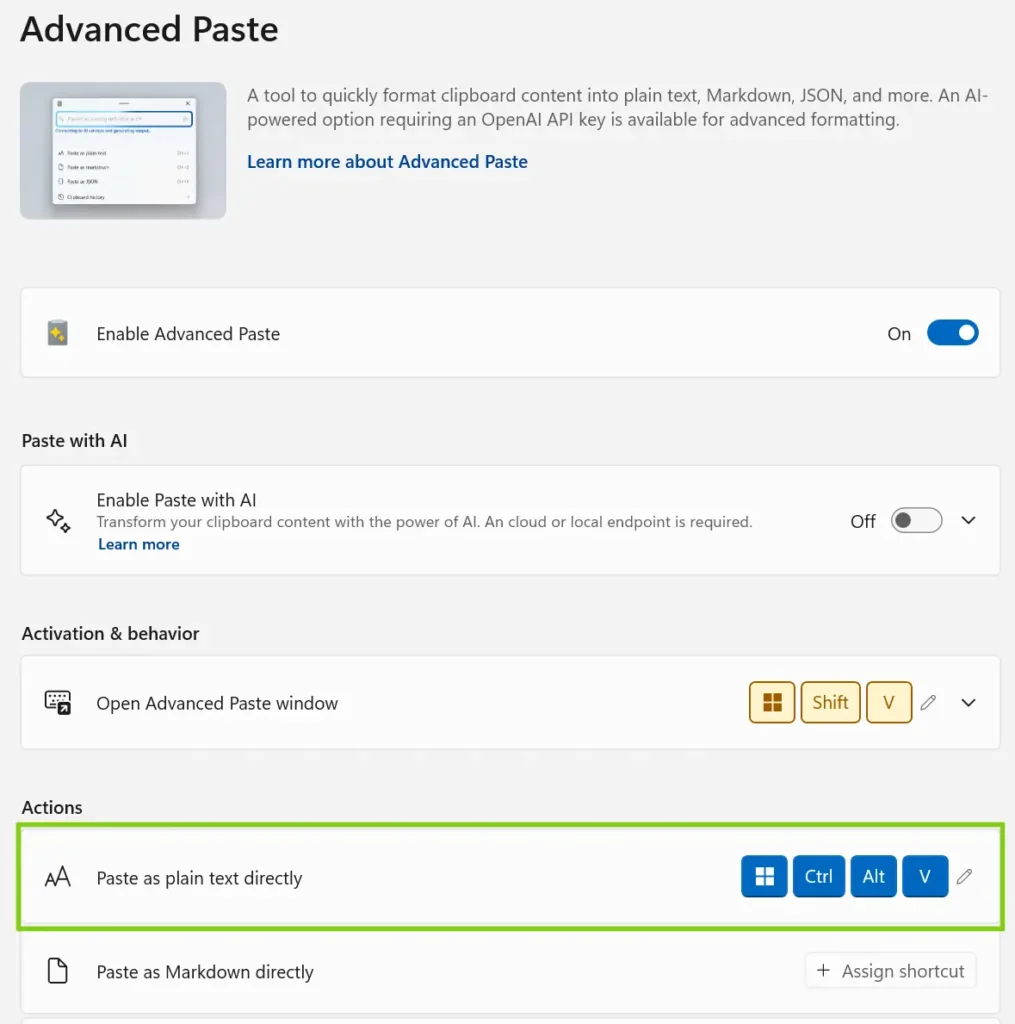Click the Enable Paste with AI title text

[x=176, y=500]
